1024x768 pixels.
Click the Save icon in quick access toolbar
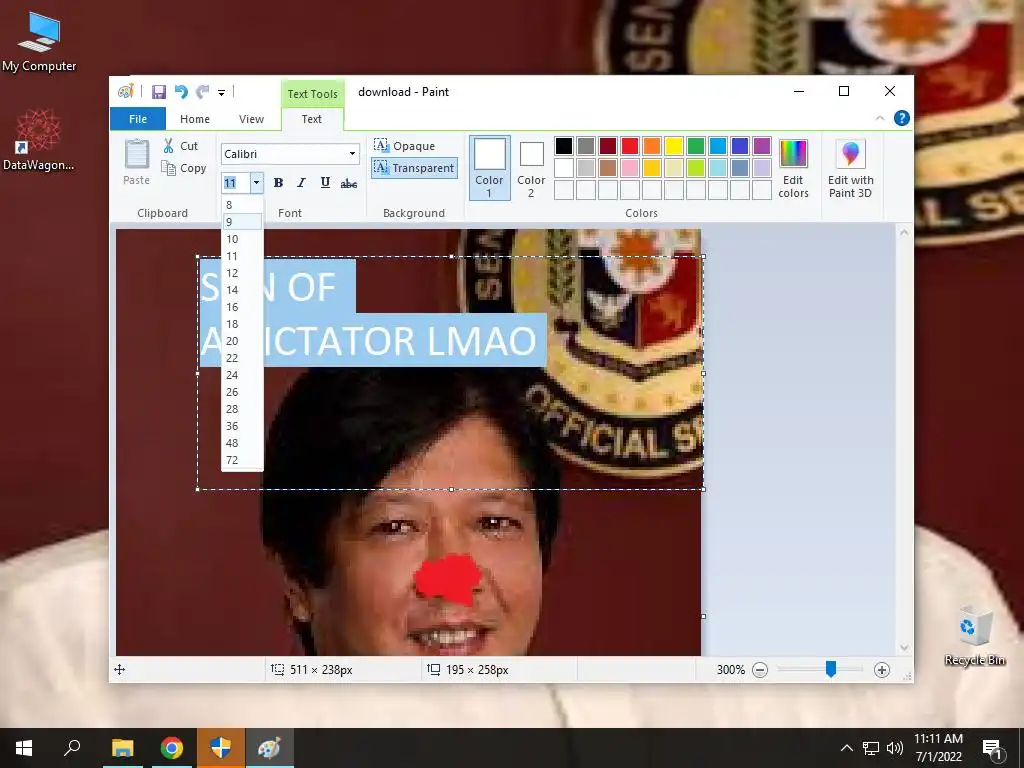pyautogui.click(x=159, y=92)
